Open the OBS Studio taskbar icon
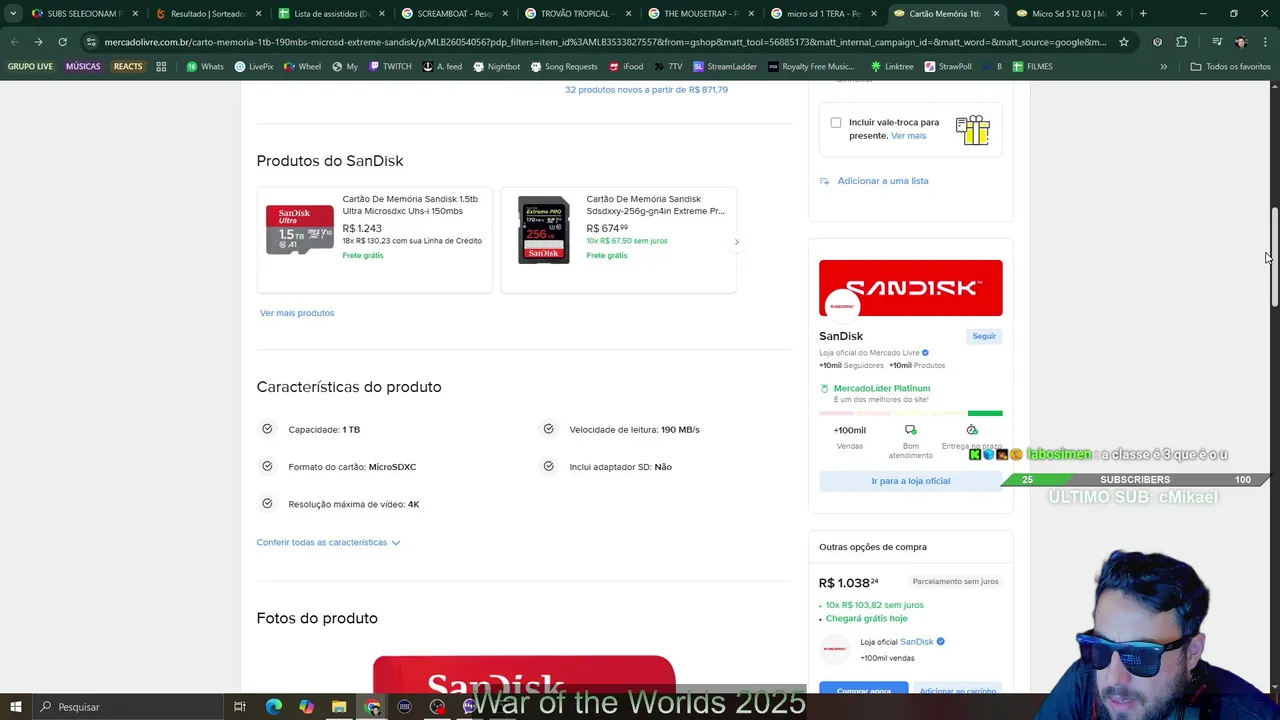The height and width of the screenshot is (720, 1280). [x=437, y=707]
